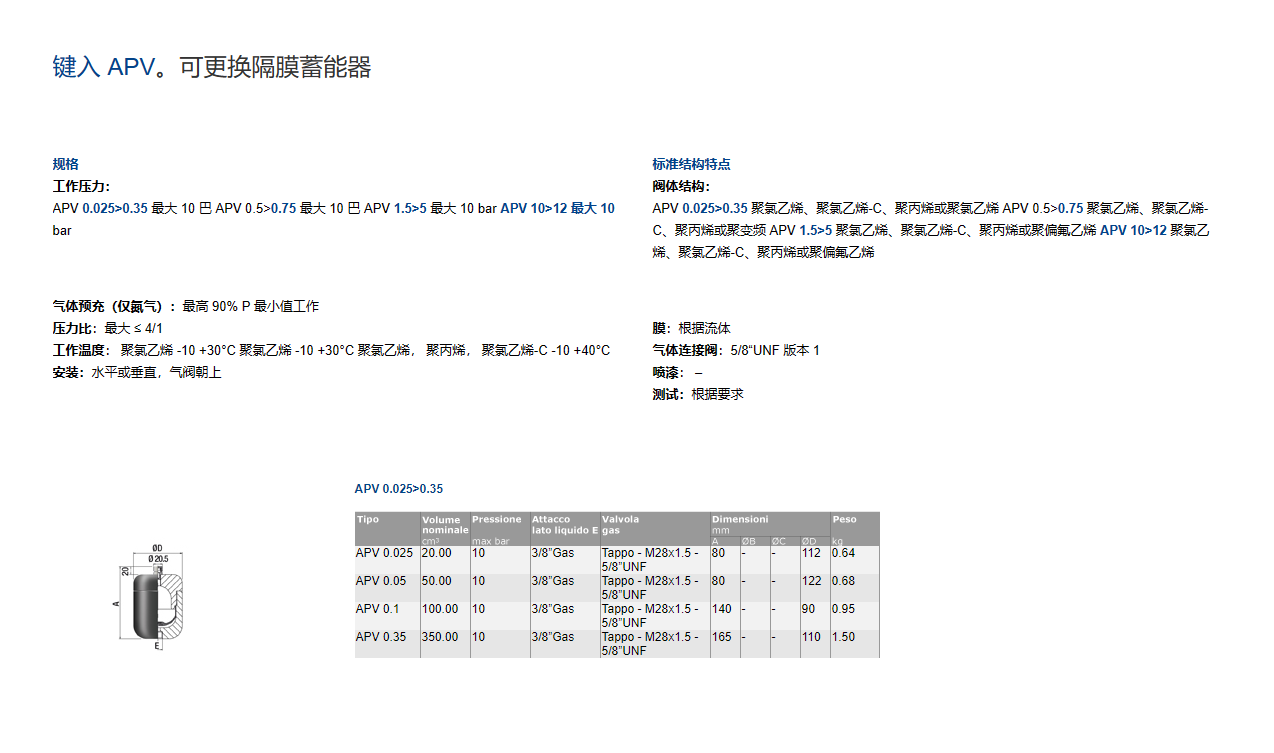This screenshot has height=753, width=1274.
Task: Click the Peso column header
Action: click(845, 520)
